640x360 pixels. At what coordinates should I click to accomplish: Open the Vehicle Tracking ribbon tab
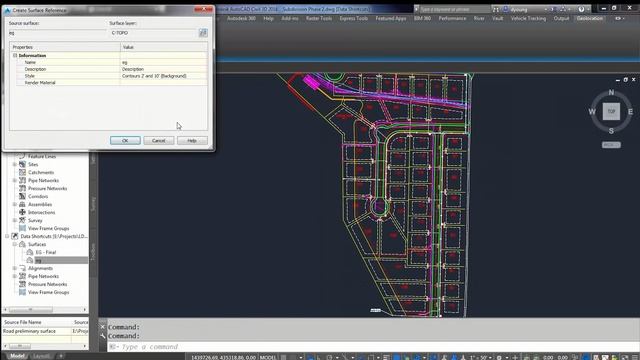(528, 18)
